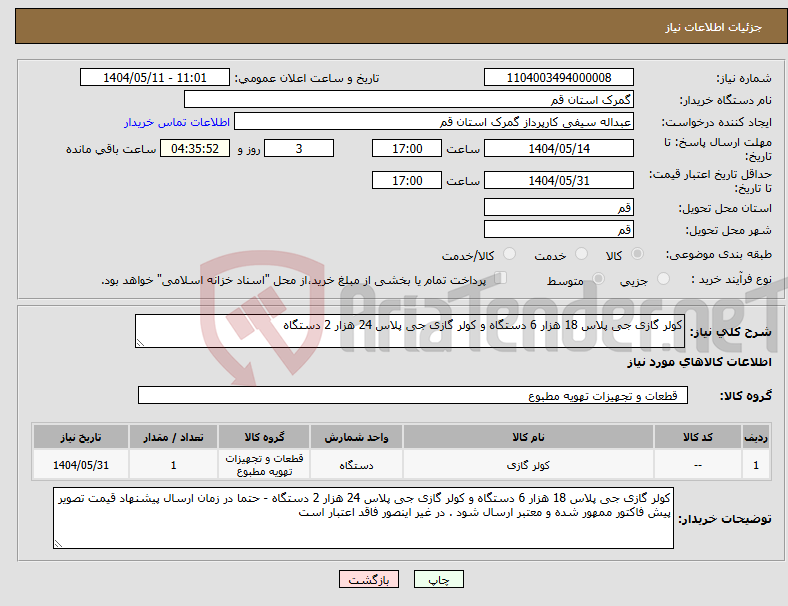Click the request creator field عبداله سیفی
The width and height of the screenshot is (788, 606).
434,122
